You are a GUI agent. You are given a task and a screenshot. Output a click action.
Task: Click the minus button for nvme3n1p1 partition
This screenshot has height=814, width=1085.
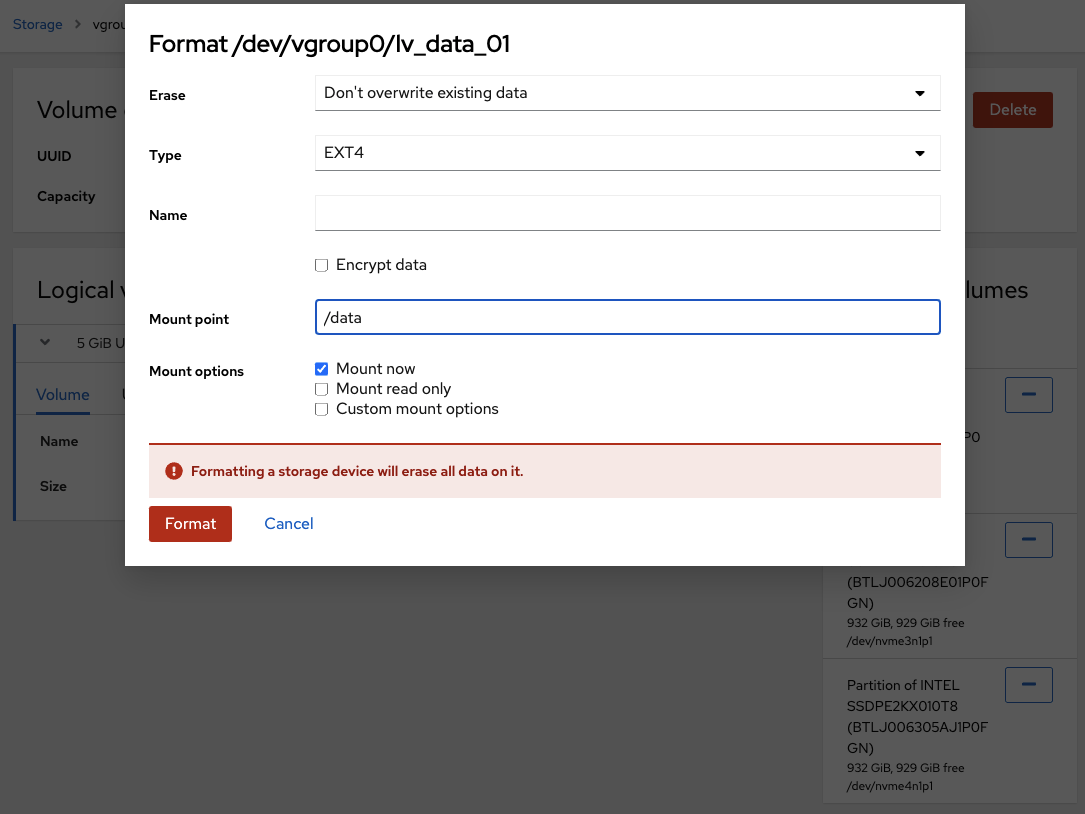click(1028, 540)
